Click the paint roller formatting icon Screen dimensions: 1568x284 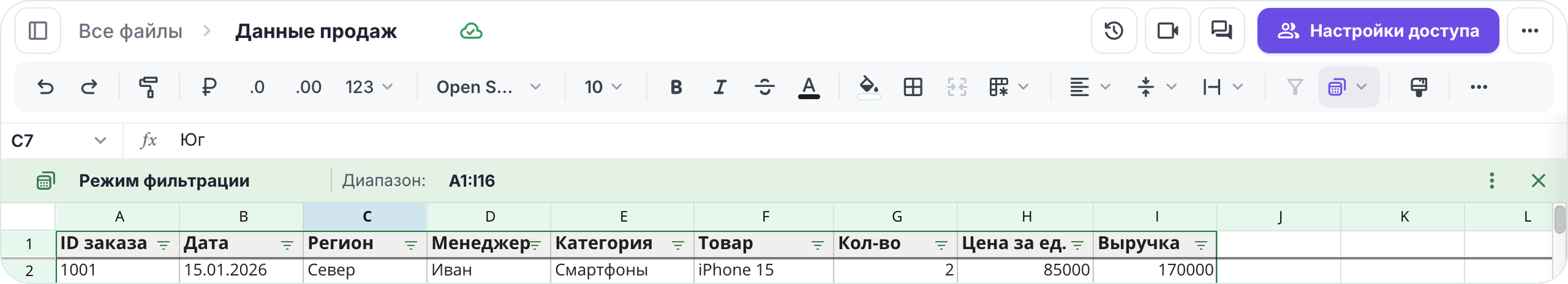click(1419, 87)
